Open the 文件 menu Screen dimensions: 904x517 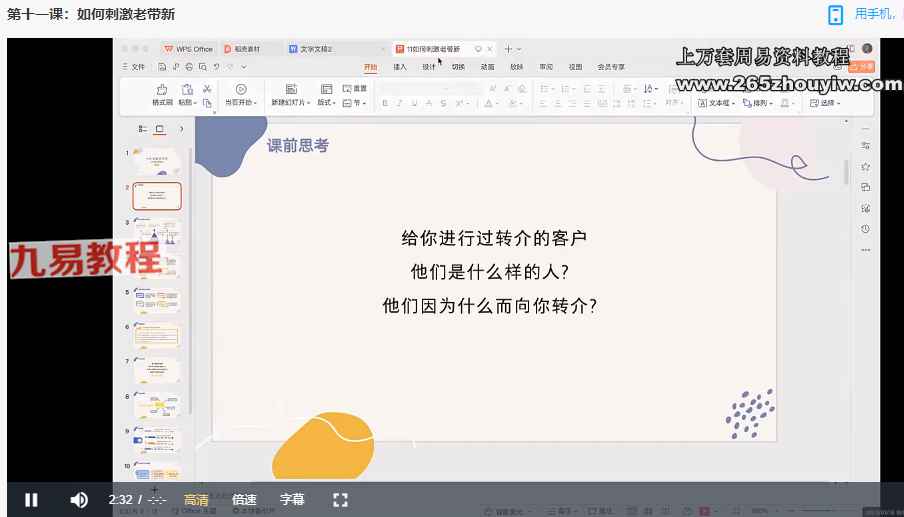[x=136, y=67]
